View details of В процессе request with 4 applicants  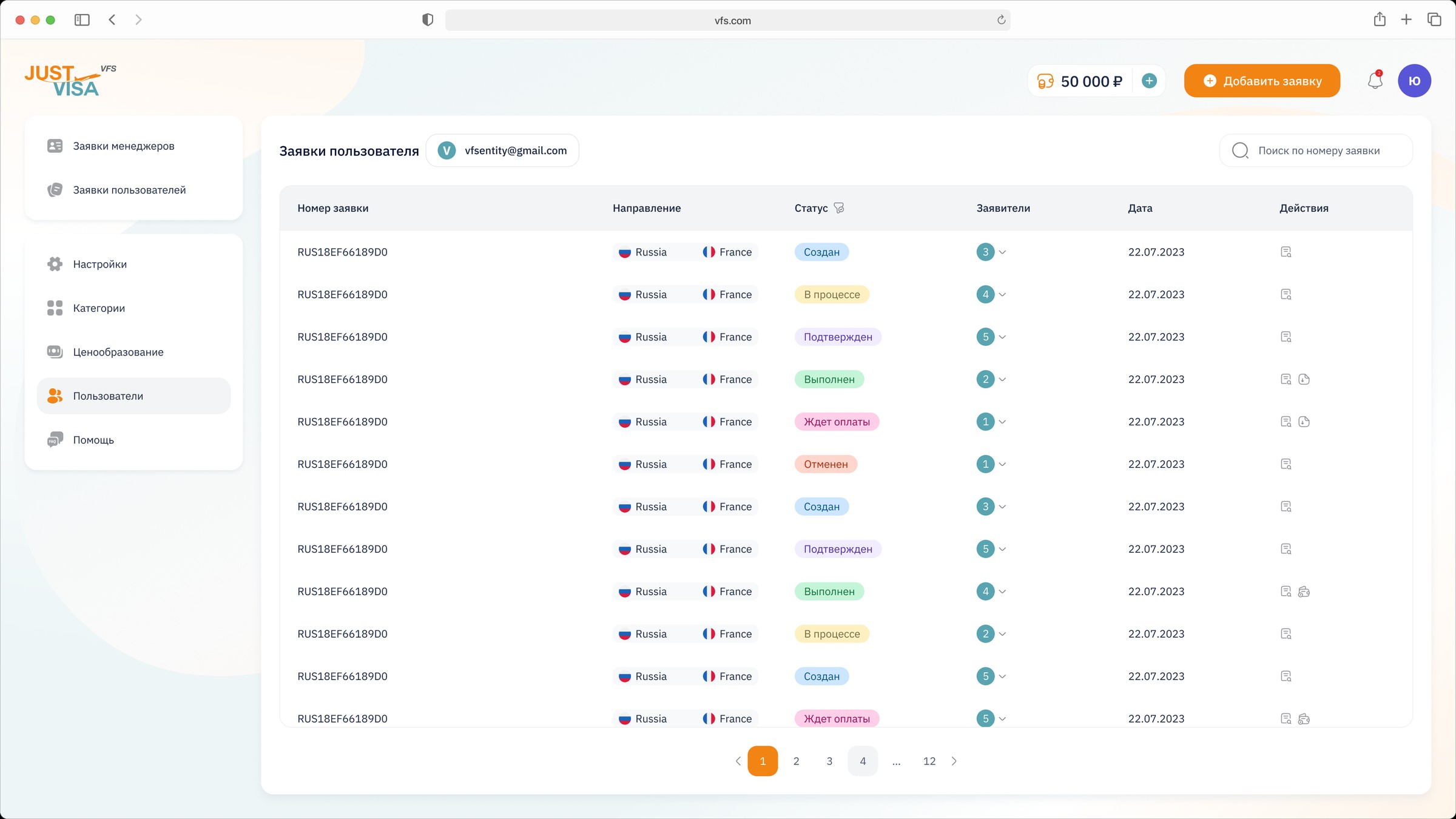click(1286, 294)
